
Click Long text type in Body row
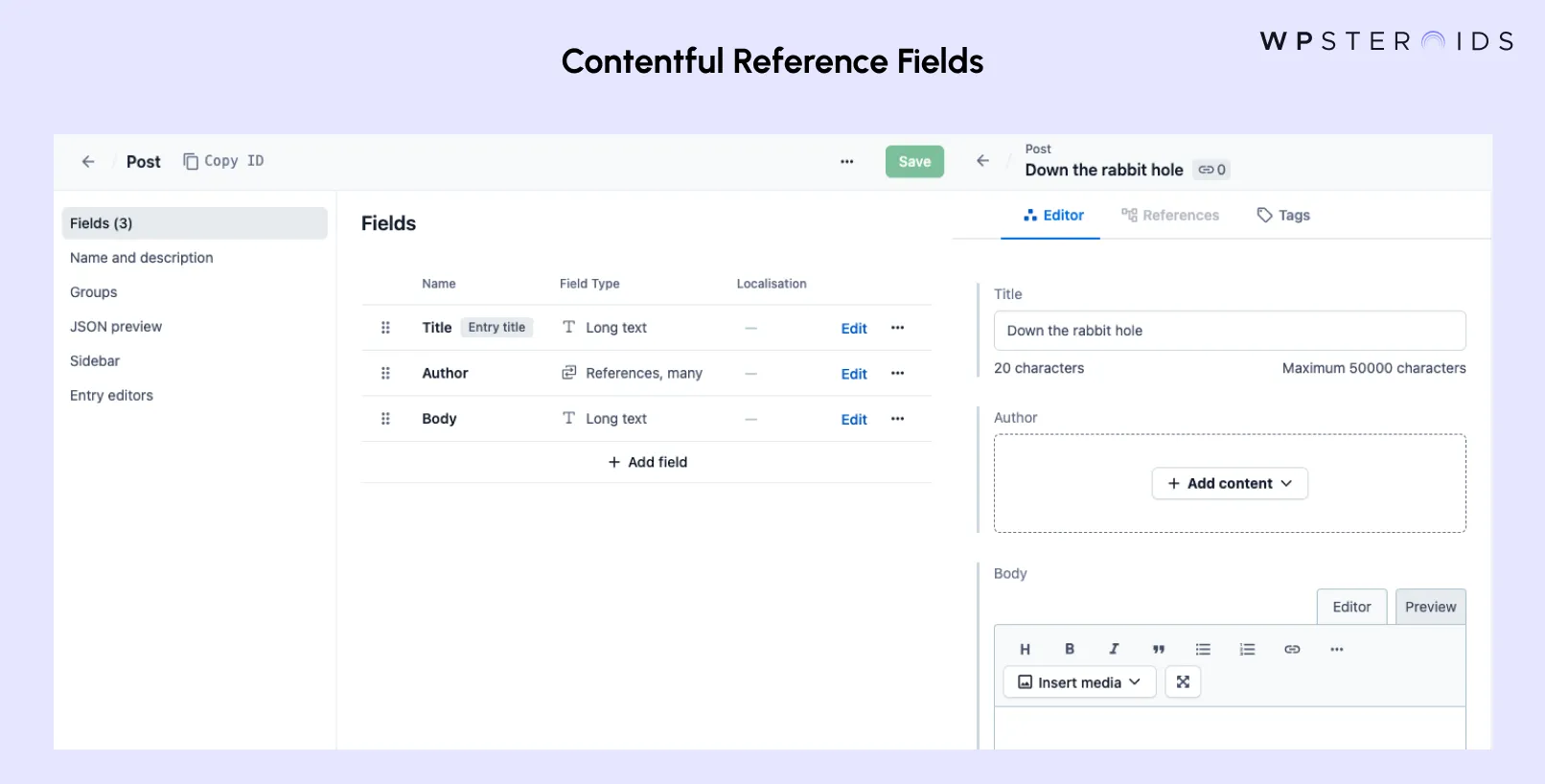click(x=605, y=419)
